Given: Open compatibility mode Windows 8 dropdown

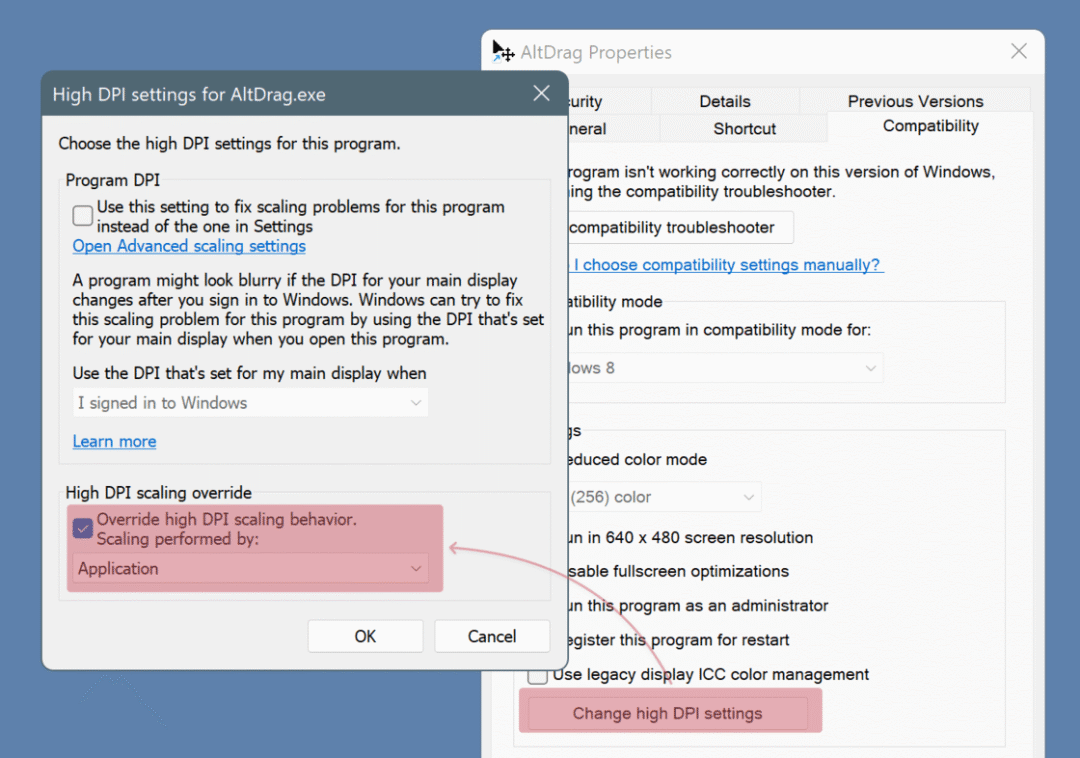Looking at the screenshot, I should [x=725, y=368].
